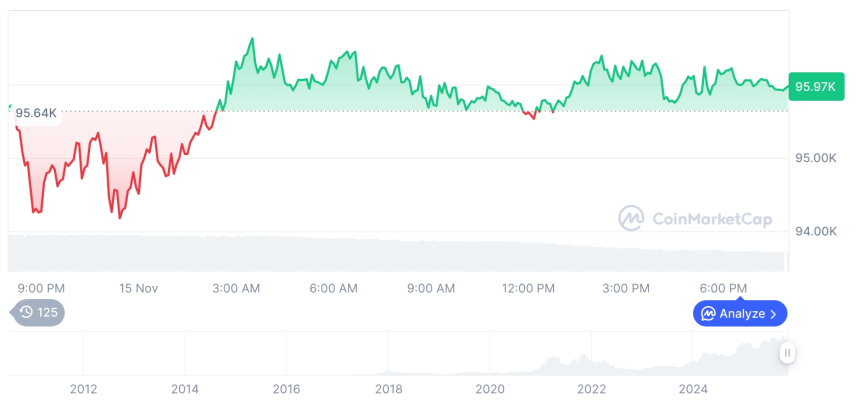Click the Analyze button's chart logo icon
This screenshot has height=401, width=860.
pos(708,314)
